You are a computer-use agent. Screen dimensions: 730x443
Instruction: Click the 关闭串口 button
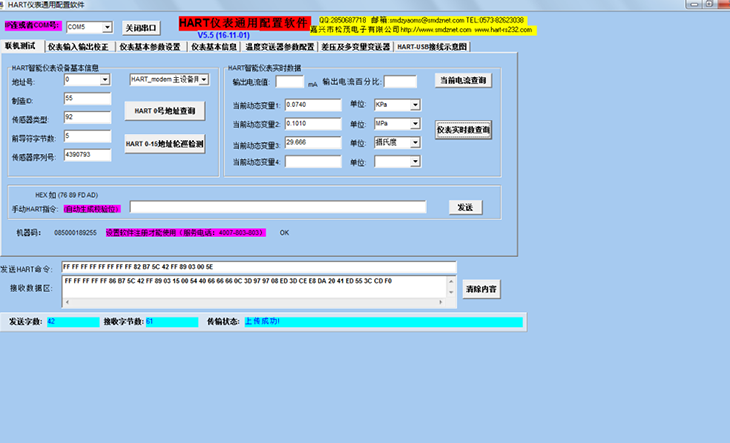145,25
